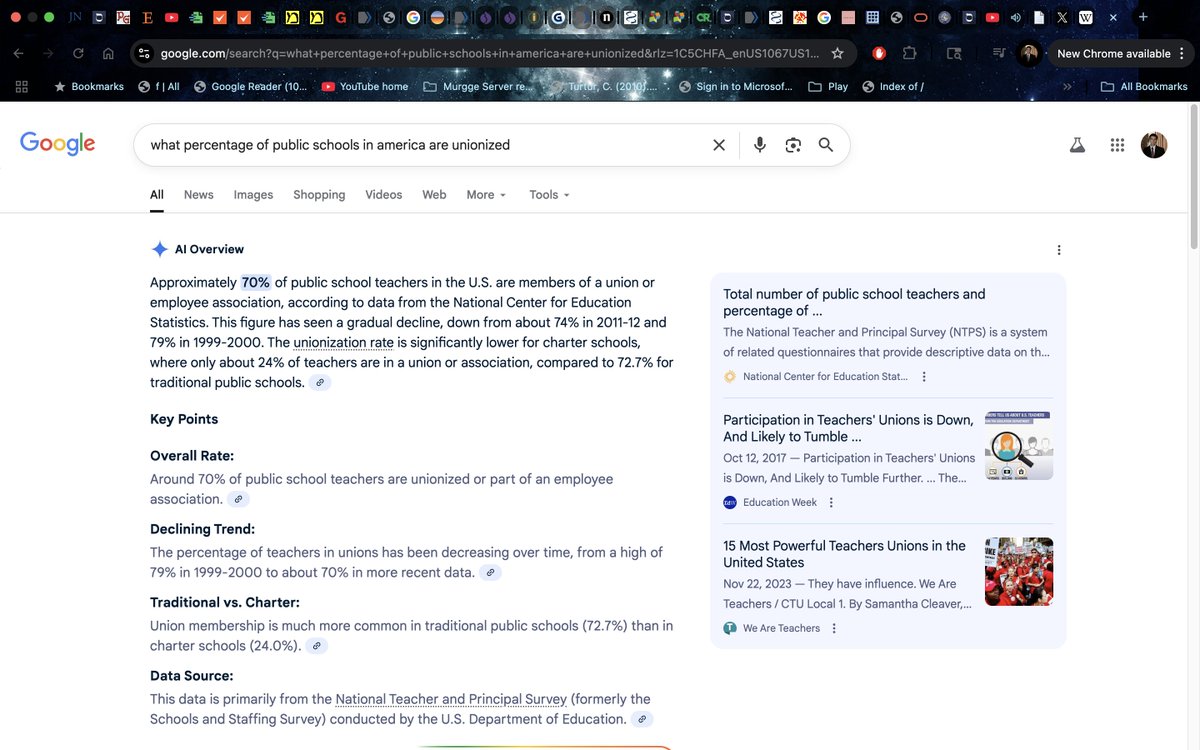Image resolution: width=1200 pixels, height=750 pixels.
Task: Open the Play bookmarks folder
Action: 828,87
